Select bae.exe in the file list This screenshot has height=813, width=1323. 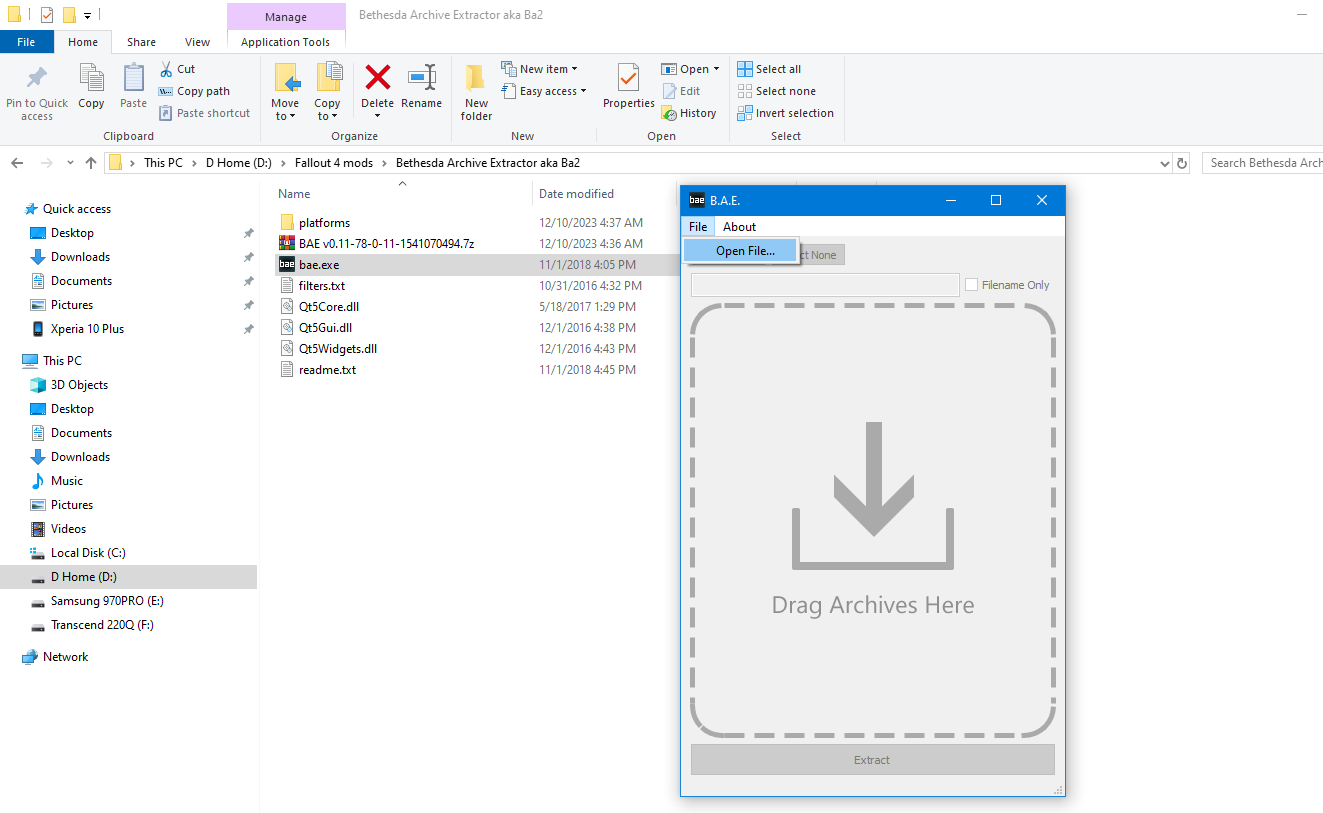click(319, 265)
